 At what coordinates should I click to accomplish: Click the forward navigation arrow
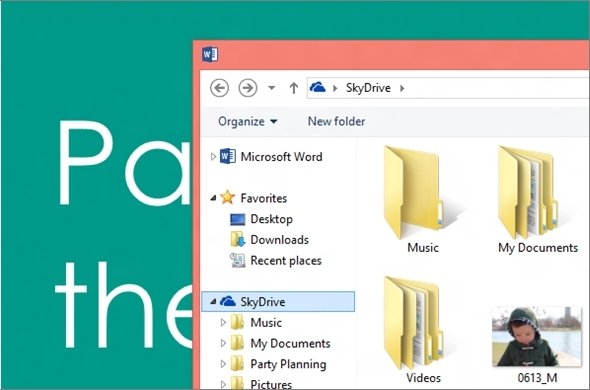[248, 88]
